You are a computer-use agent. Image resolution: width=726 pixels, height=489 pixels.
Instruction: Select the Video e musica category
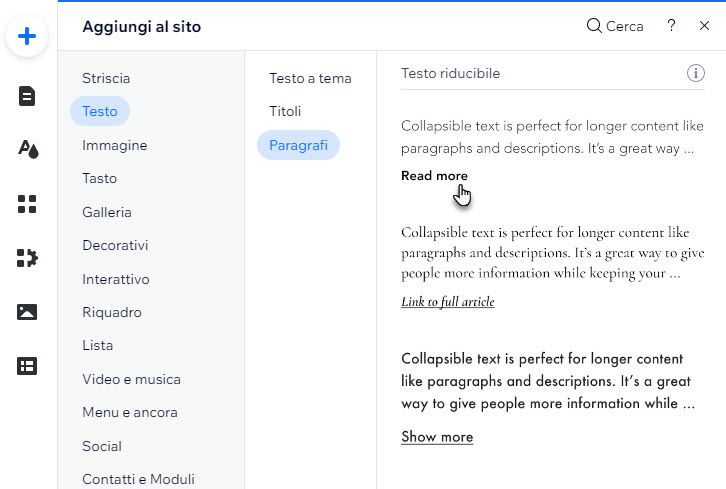(131, 379)
